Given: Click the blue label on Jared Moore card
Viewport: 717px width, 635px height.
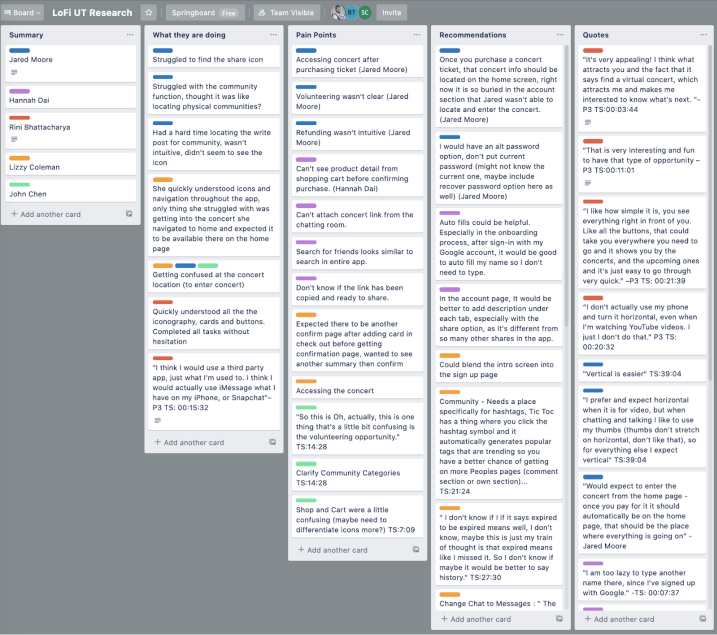Looking at the screenshot, I should 19,50.
